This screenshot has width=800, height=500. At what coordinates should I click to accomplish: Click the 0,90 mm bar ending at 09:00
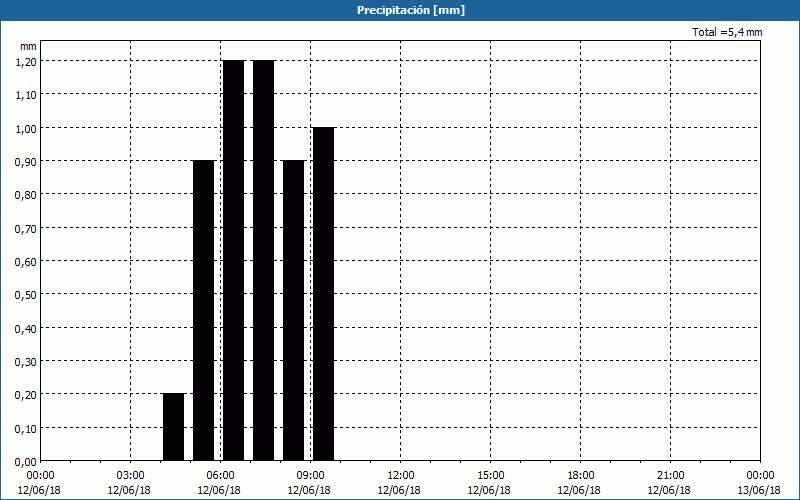click(x=294, y=311)
